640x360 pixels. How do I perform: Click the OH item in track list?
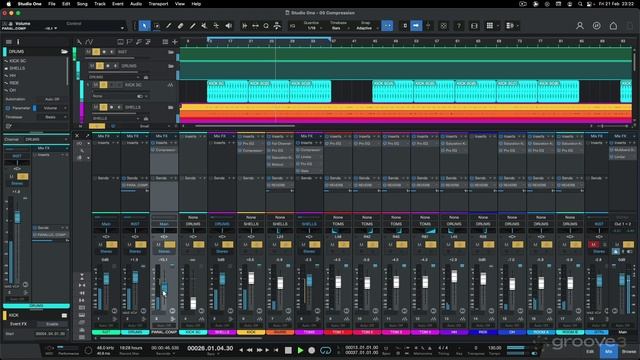coord(13,90)
